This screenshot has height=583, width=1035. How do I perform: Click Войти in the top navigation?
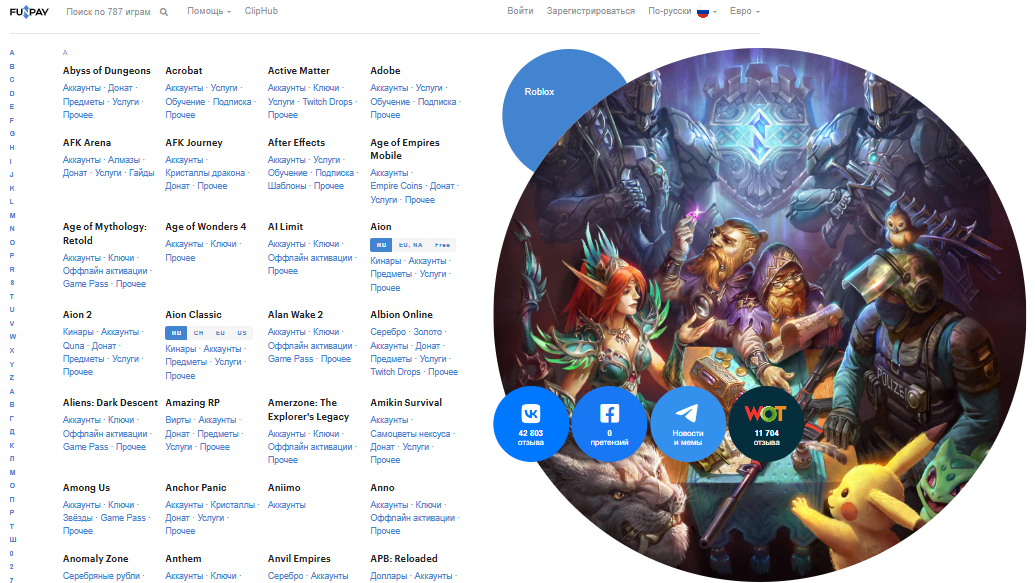tap(520, 11)
